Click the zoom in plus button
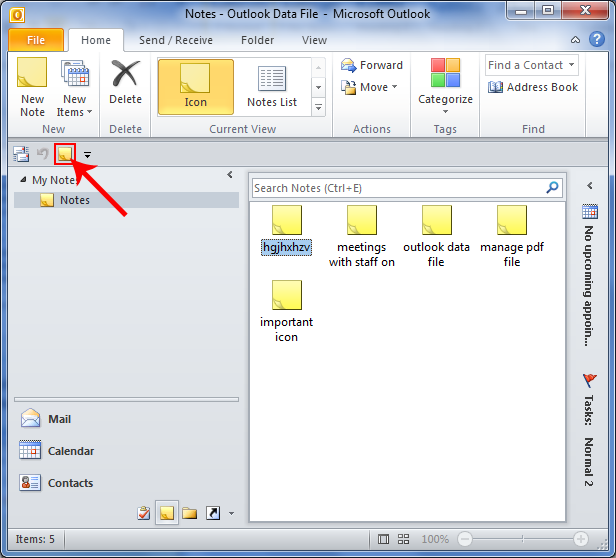This screenshot has width=616, height=558. point(580,539)
